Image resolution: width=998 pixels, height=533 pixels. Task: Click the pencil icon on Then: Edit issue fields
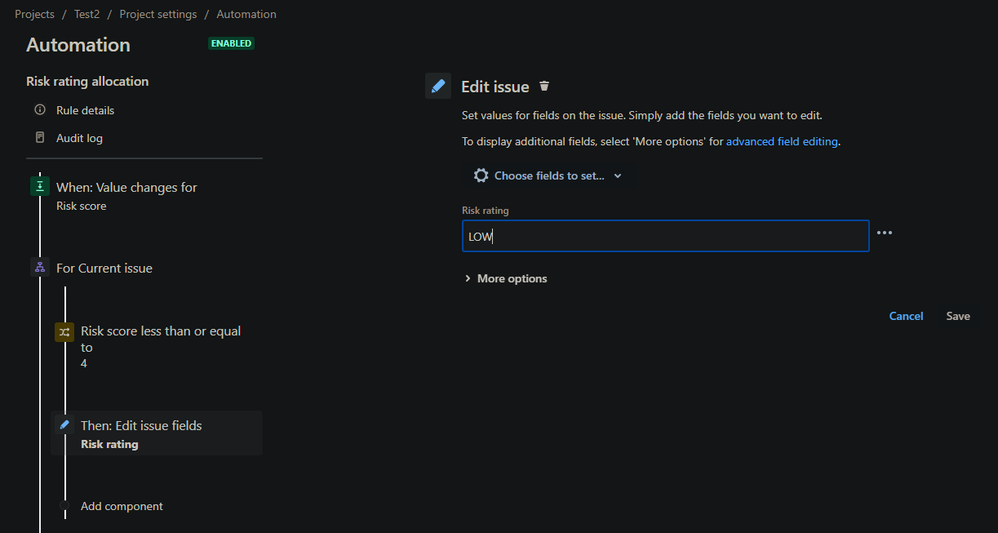pos(64,424)
